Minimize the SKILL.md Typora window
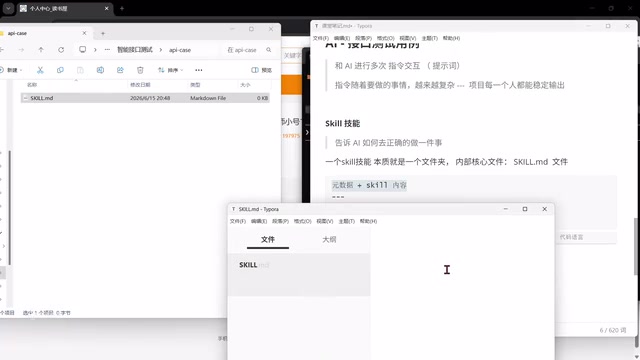Image resolution: width=640 pixels, height=360 pixels. point(505,209)
